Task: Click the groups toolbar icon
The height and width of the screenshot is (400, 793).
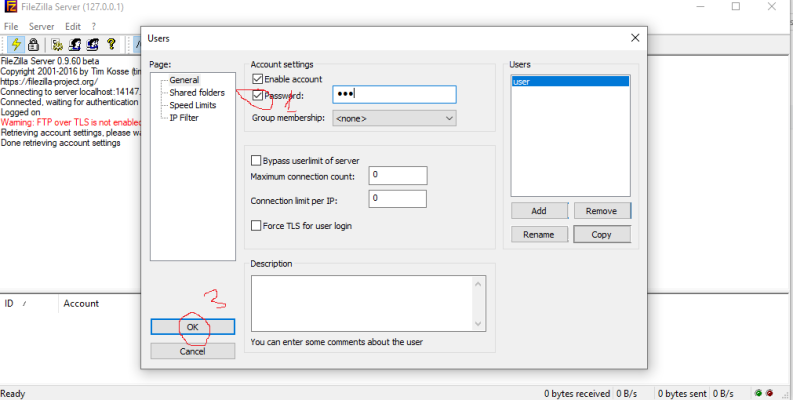Action: [x=92, y=45]
